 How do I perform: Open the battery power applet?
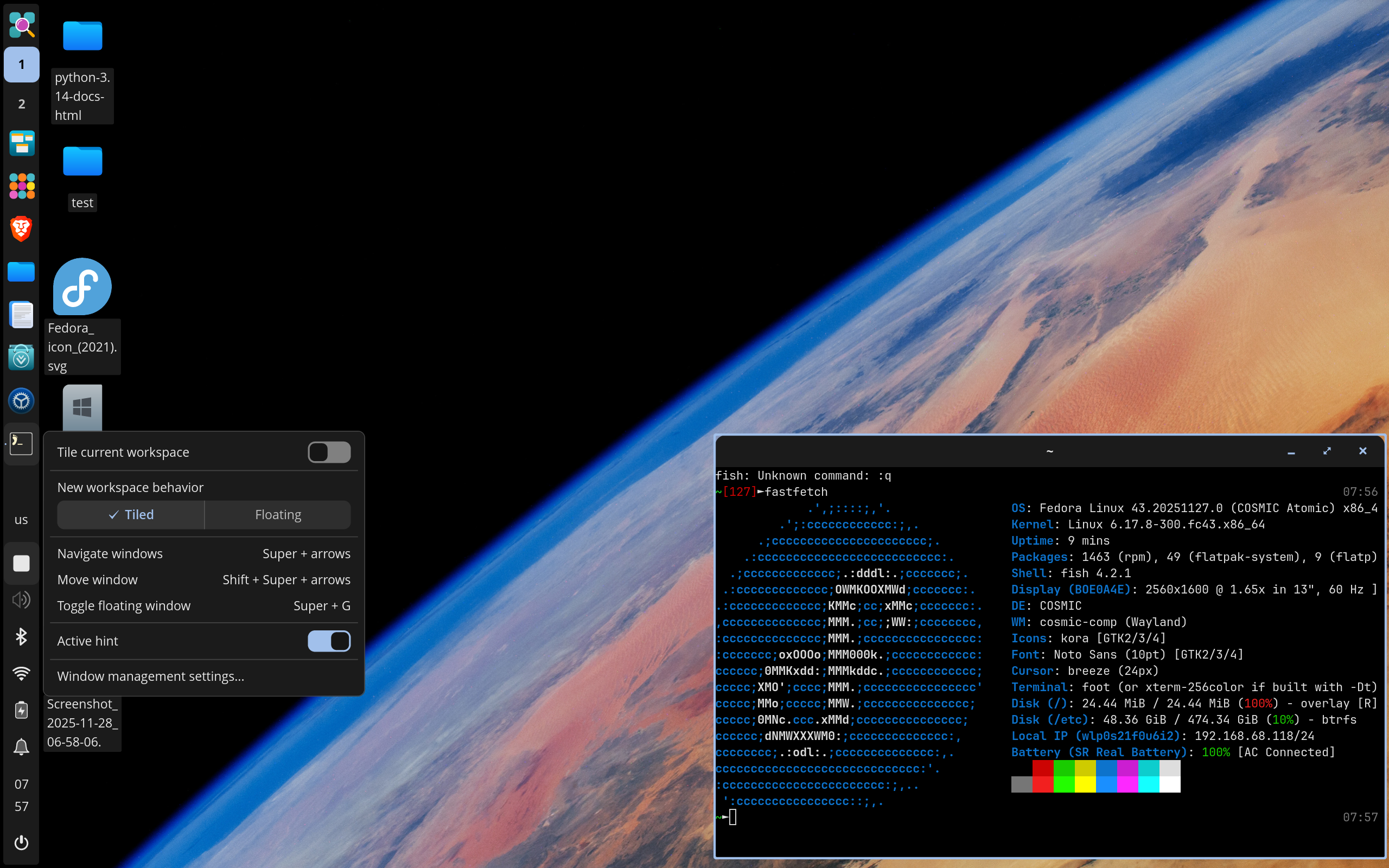[21, 710]
